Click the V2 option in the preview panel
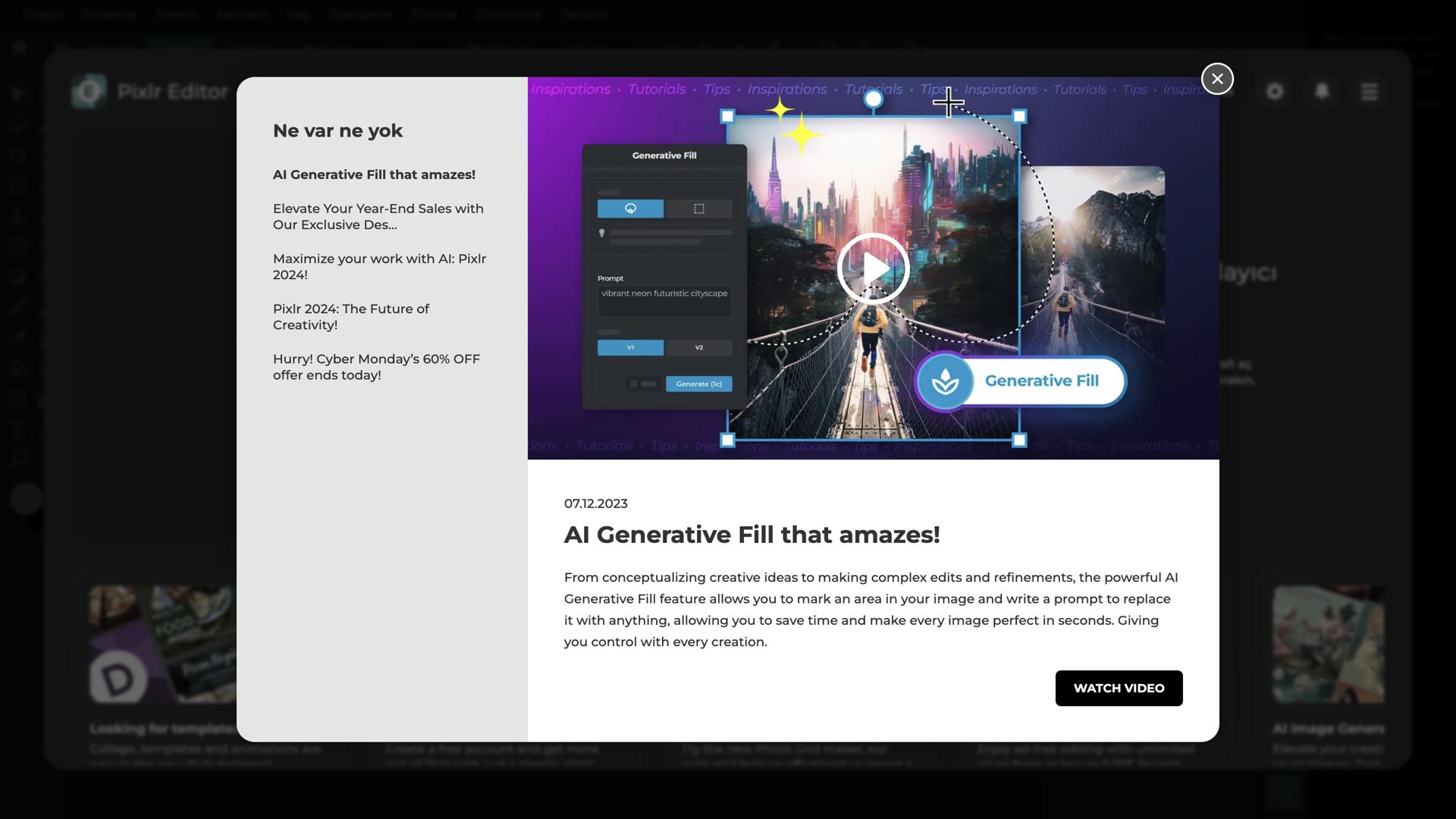The height and width of the screenshot is (819, 1456). coord(698,348)
